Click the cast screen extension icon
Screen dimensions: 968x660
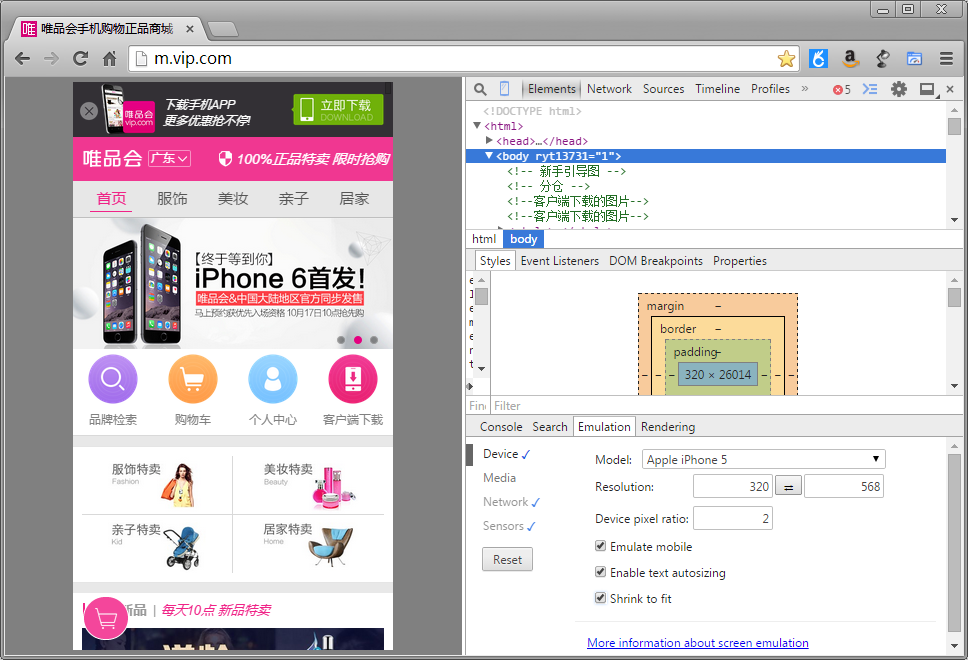[x=914, y=59]
